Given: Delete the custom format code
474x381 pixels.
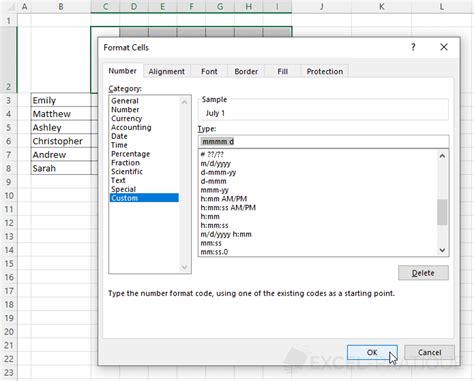Looking at the screenshot, I should click(x=423, y=273).
